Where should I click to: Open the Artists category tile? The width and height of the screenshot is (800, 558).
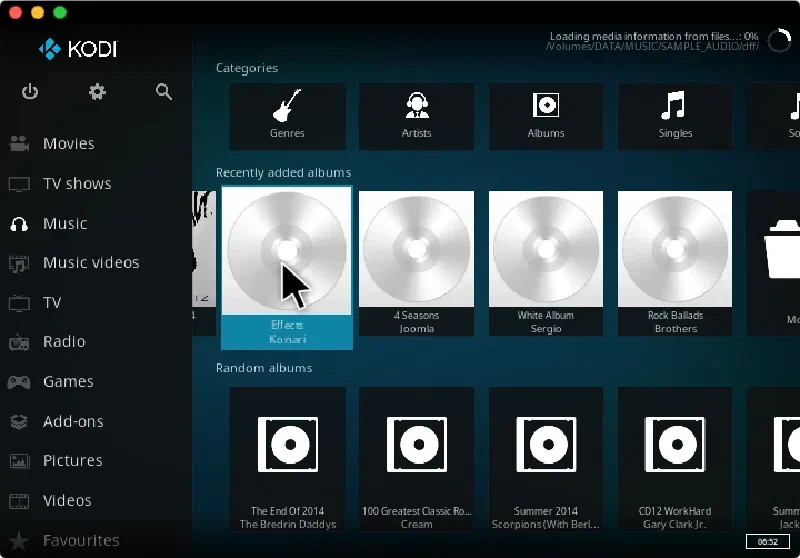pos(416,115)
